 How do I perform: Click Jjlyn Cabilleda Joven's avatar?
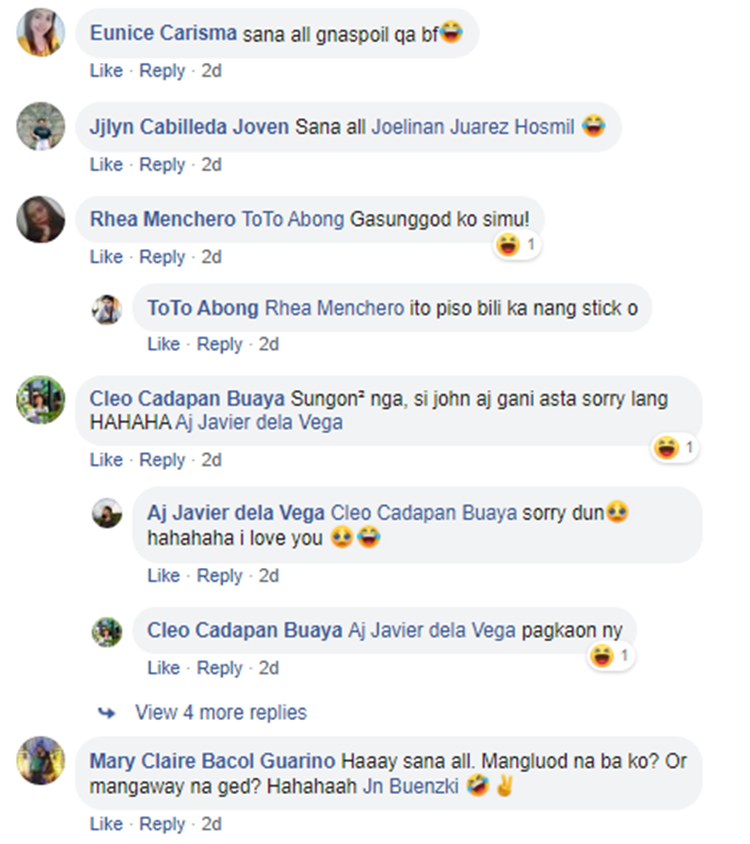[41, 126]
